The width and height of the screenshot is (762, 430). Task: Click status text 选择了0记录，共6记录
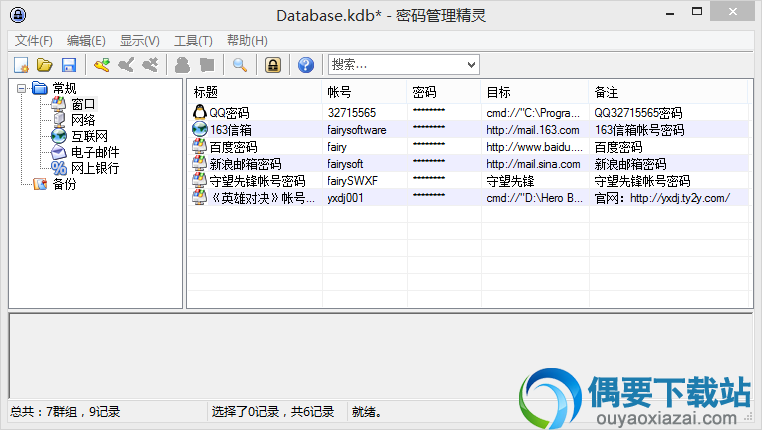point(273,412)
